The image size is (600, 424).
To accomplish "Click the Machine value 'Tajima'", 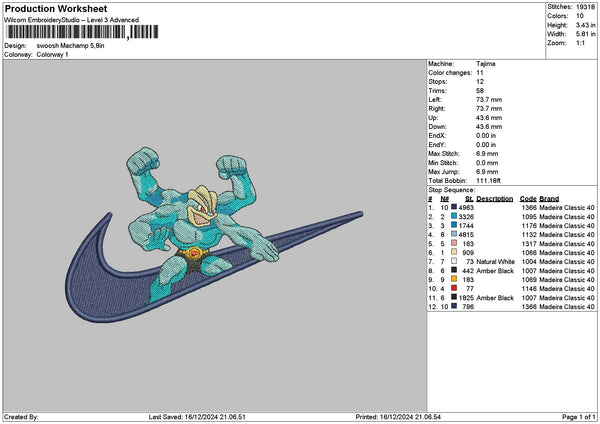I will point(486,64).
